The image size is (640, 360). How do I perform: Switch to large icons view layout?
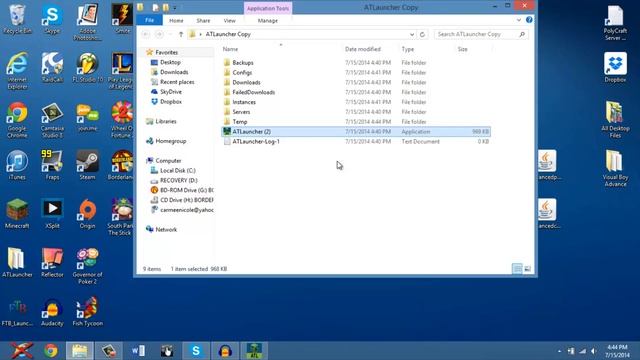pos(527,269)
